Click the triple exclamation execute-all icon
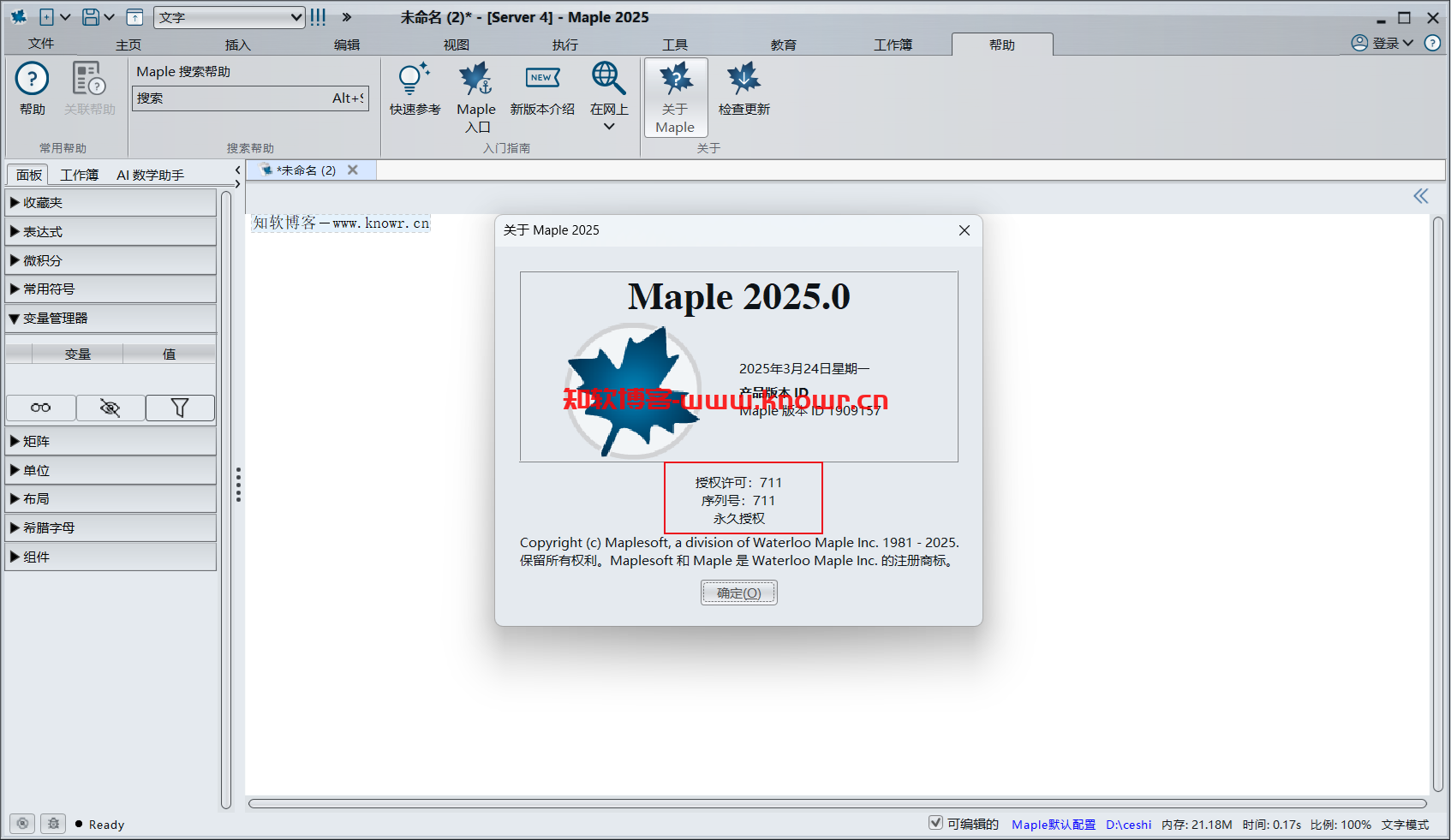 (x=318, y=17)
